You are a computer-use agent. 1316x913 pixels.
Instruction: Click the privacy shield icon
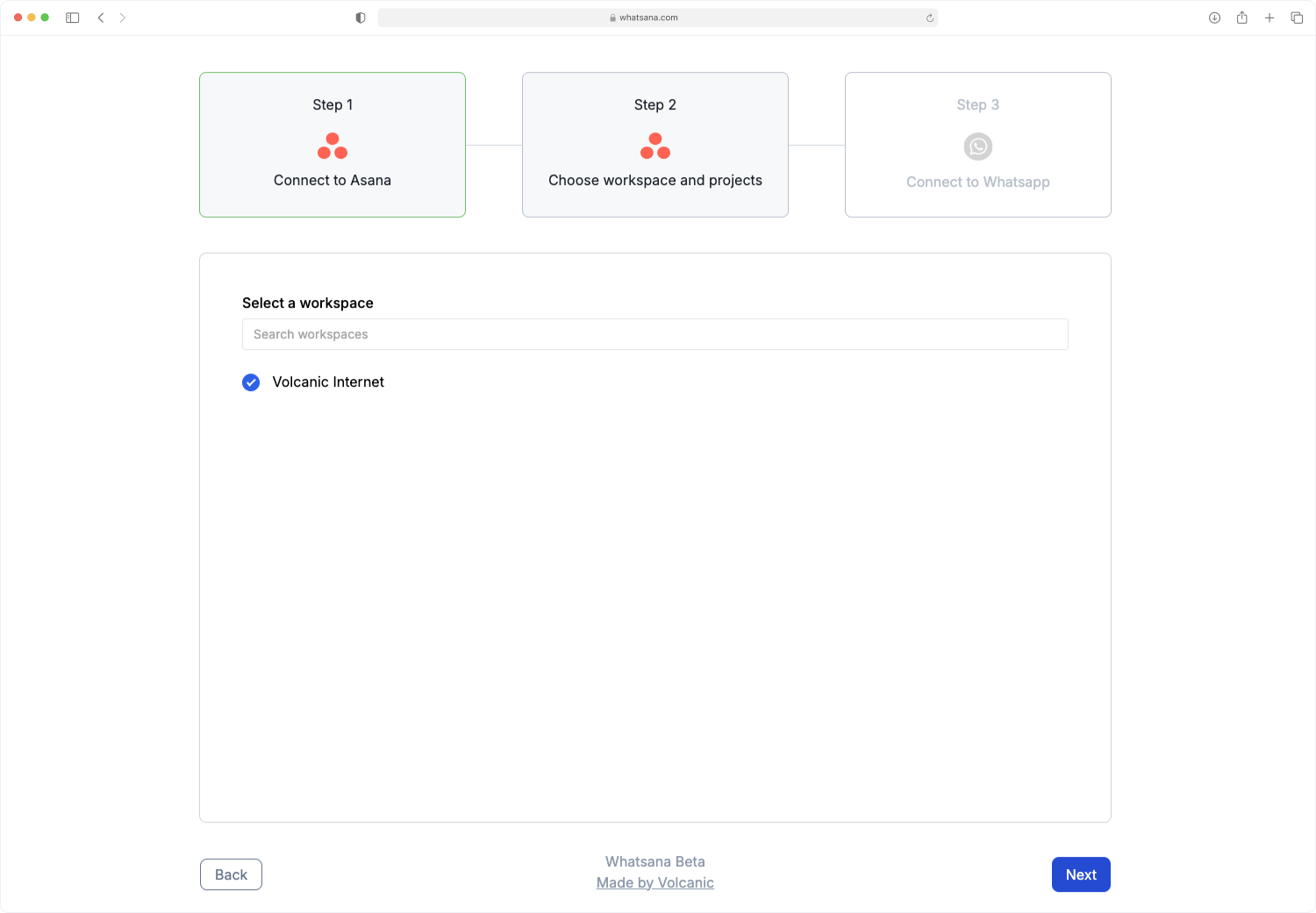pos(361,18)
